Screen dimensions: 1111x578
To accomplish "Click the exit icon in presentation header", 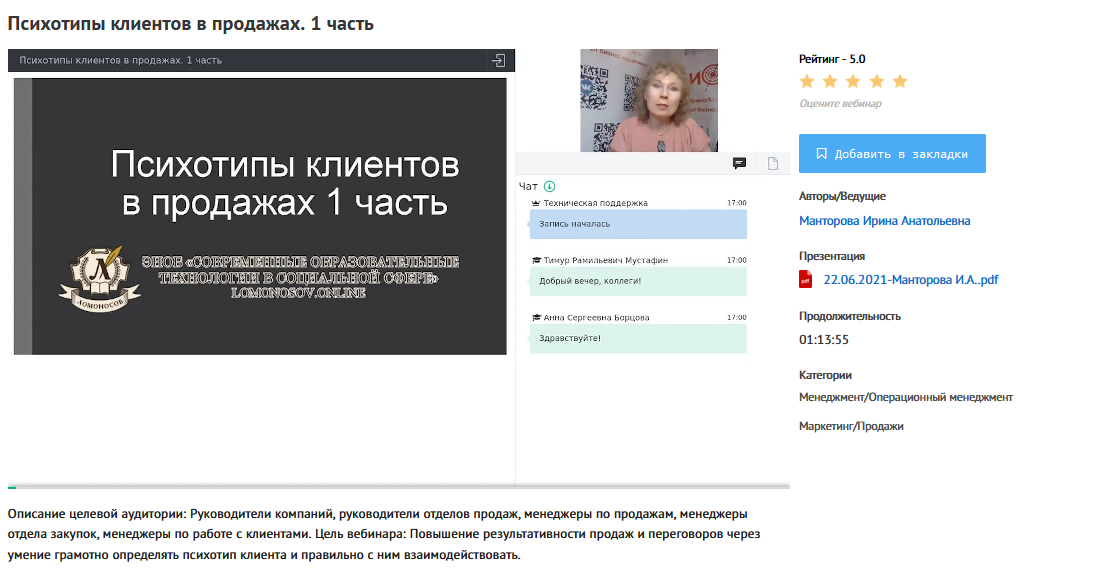I will 498,60.
